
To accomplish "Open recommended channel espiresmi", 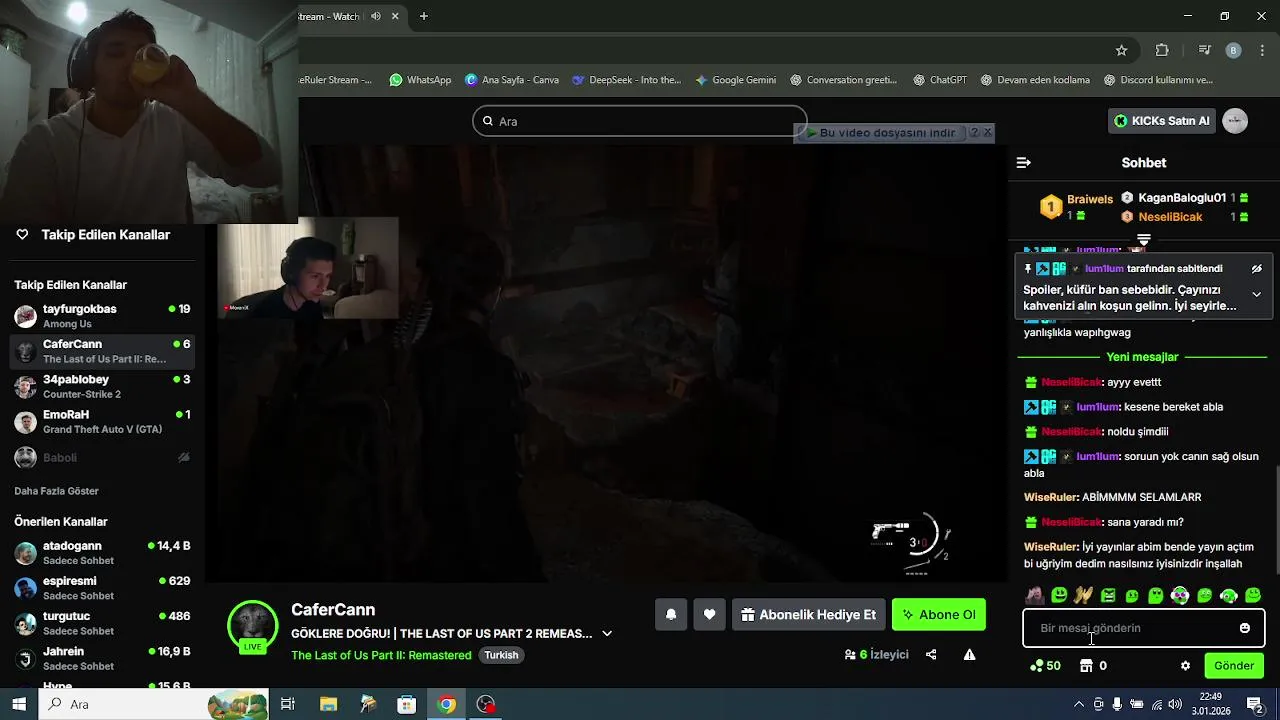I will (x=102, y=588).
